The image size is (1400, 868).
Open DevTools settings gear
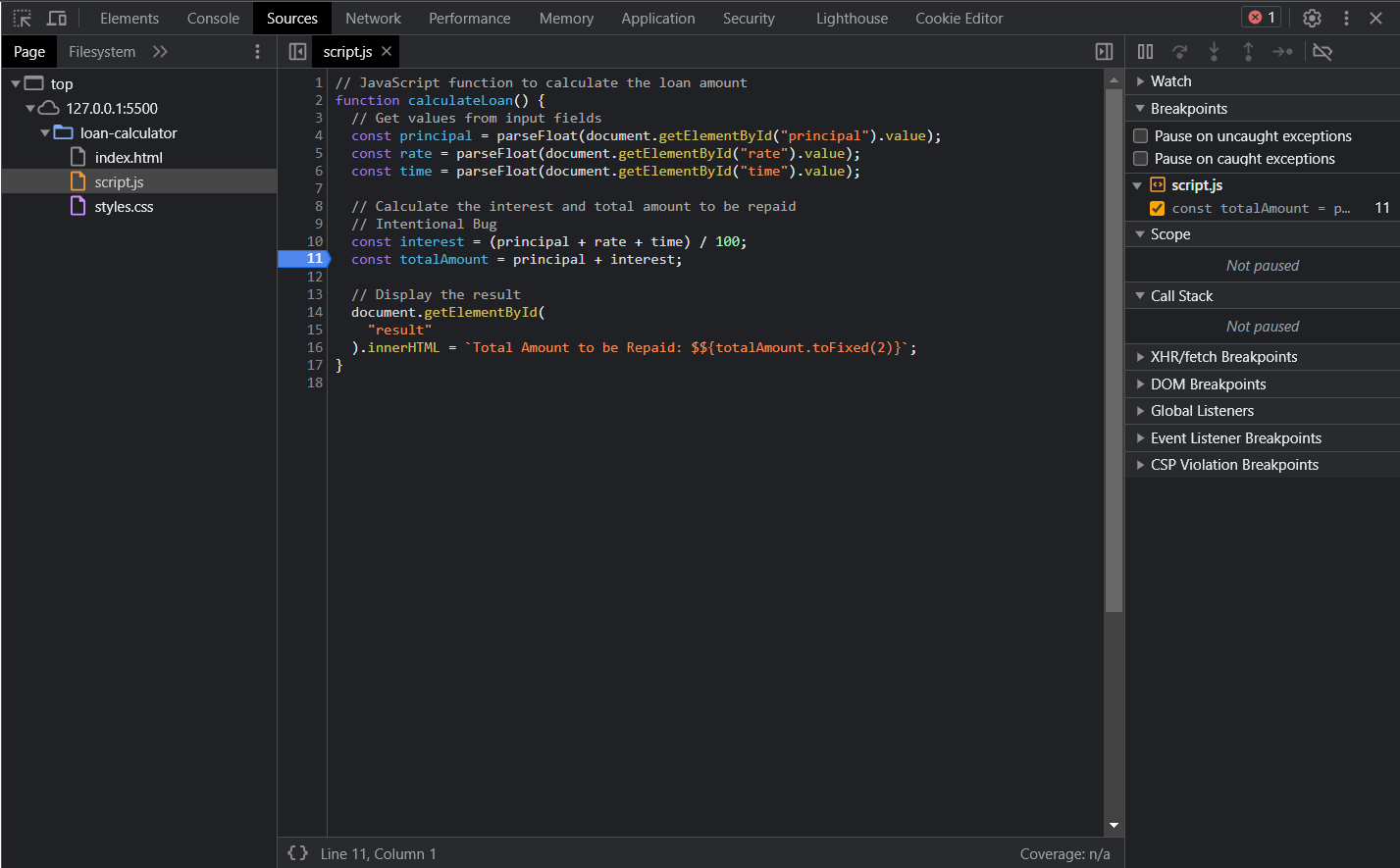(x=1312, y=18)
